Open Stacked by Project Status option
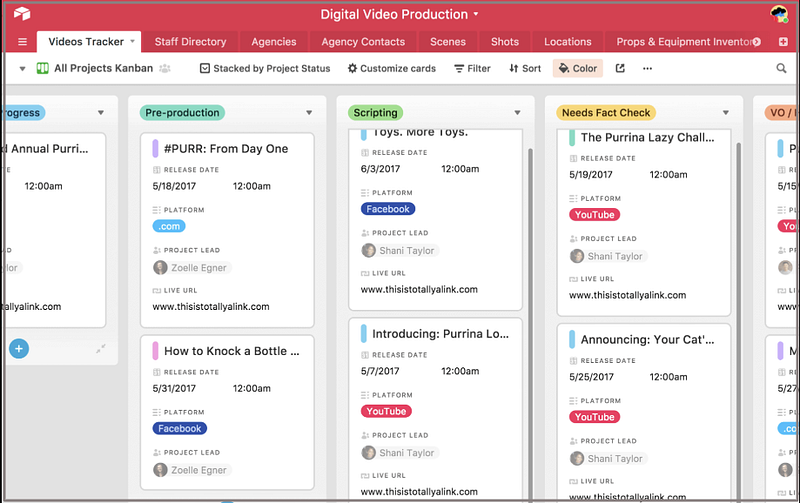800x503 pixels. pos(265,68)
